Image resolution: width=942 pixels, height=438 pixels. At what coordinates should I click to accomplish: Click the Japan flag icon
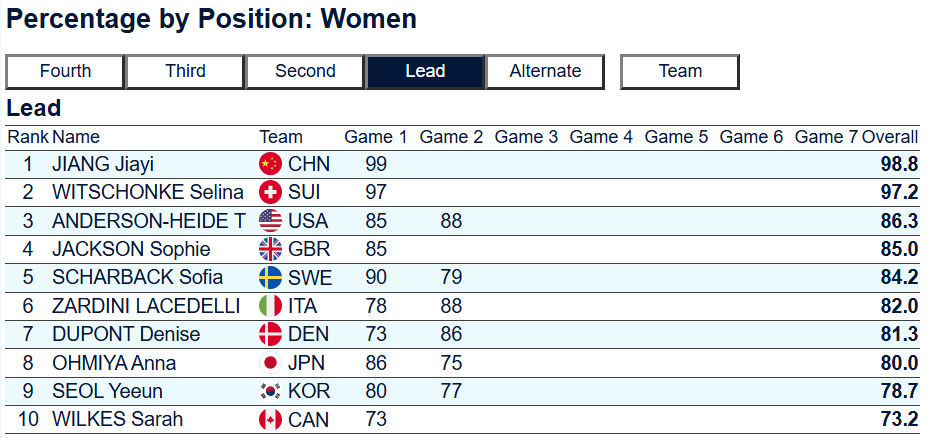[x=270, y=363]
